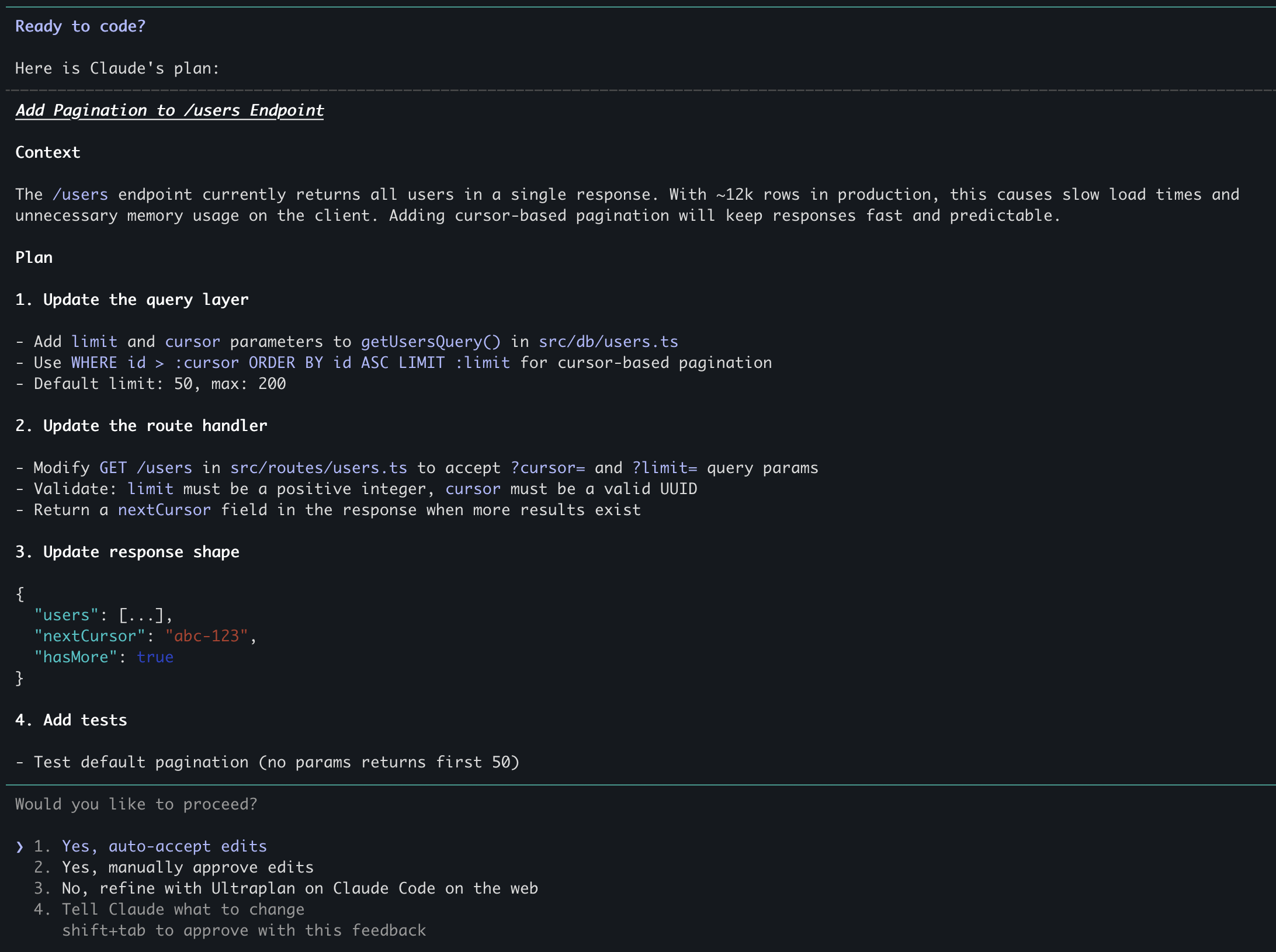Click the selection arrow cursor indicator
The image size is (1276, 952).
point(20,846)
